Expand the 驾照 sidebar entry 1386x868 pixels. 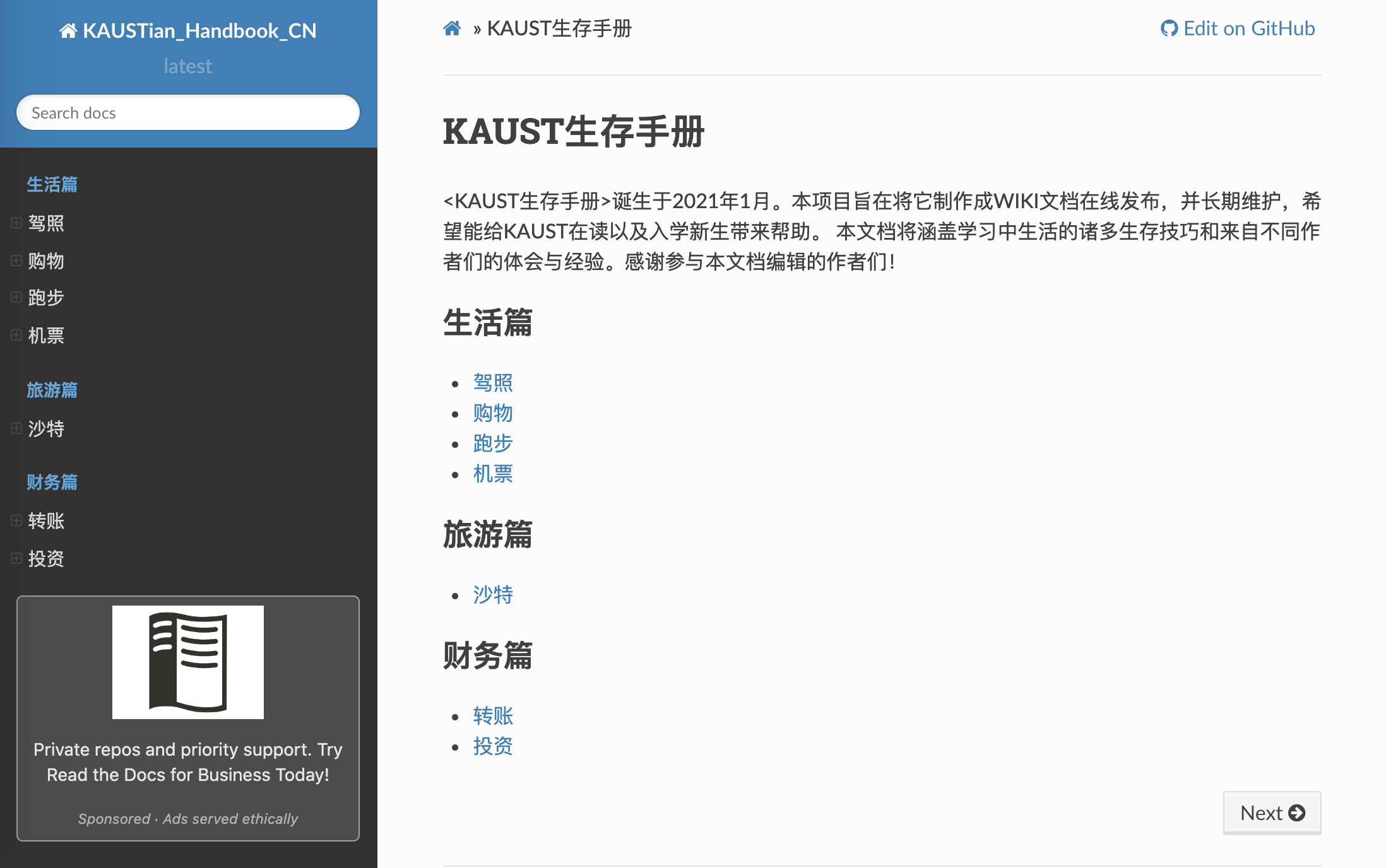point(16,223)
